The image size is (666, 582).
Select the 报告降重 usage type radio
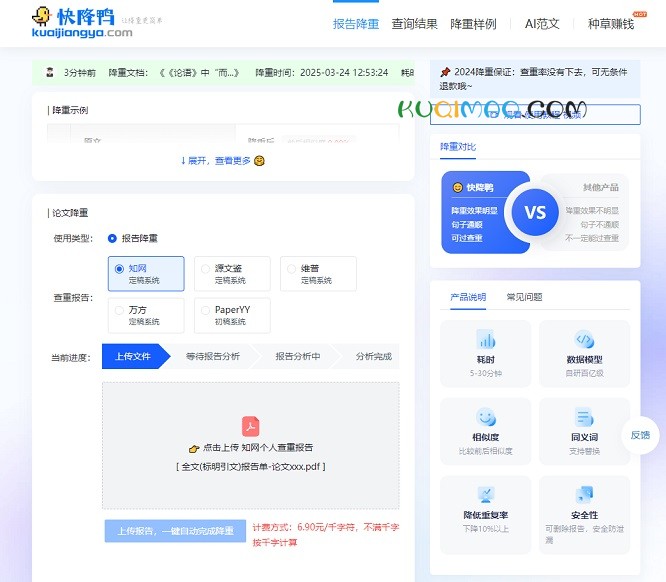pos(112,238)
